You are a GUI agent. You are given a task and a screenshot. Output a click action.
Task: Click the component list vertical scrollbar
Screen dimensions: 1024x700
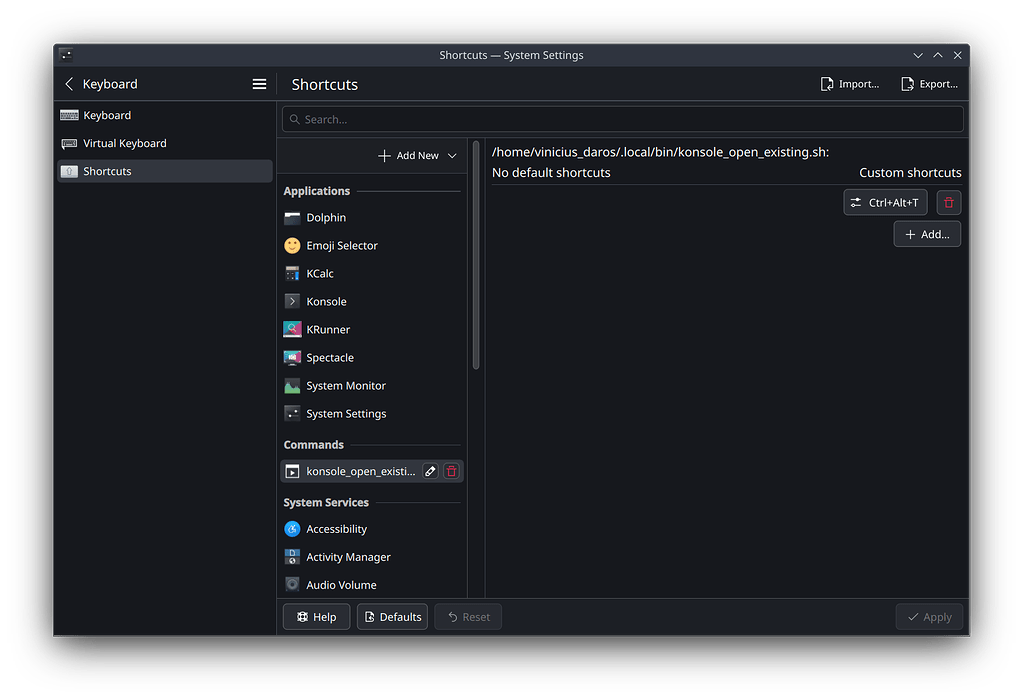pyautogui.click(x=476, y=255)
